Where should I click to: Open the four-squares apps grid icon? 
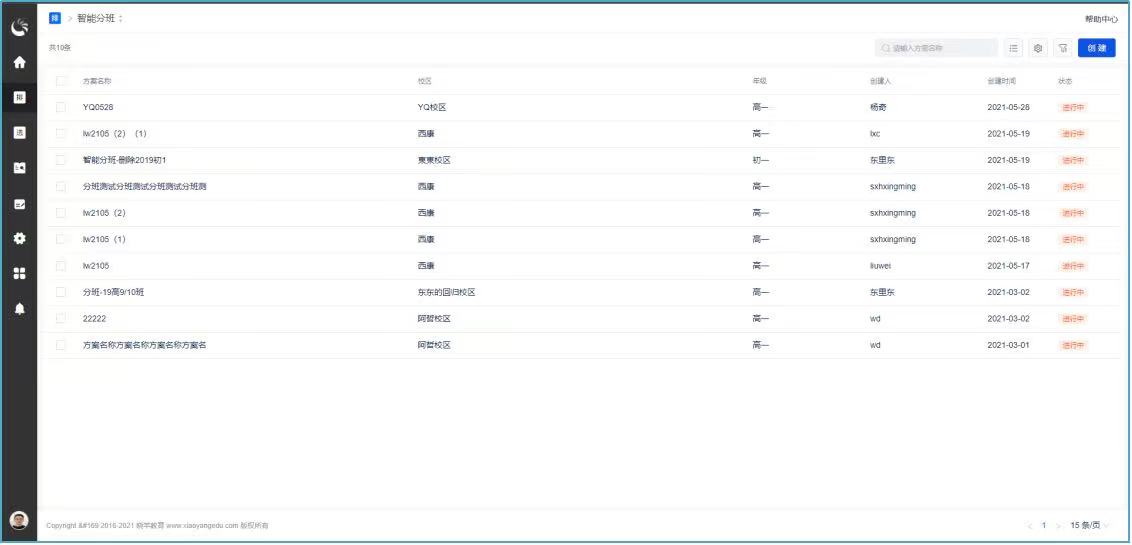coord(19,274)
